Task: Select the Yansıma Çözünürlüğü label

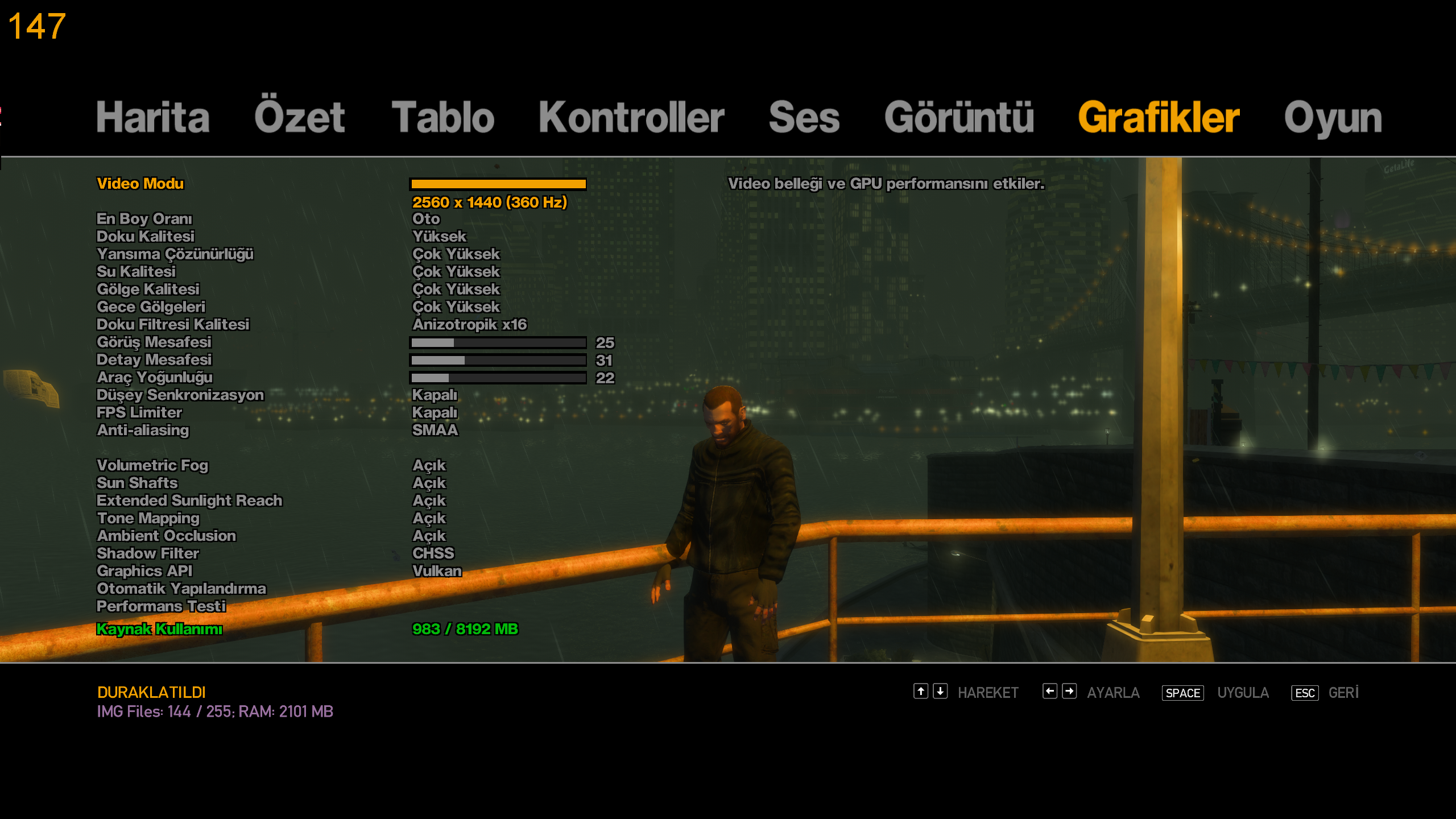Action: (x=175, y=254)
